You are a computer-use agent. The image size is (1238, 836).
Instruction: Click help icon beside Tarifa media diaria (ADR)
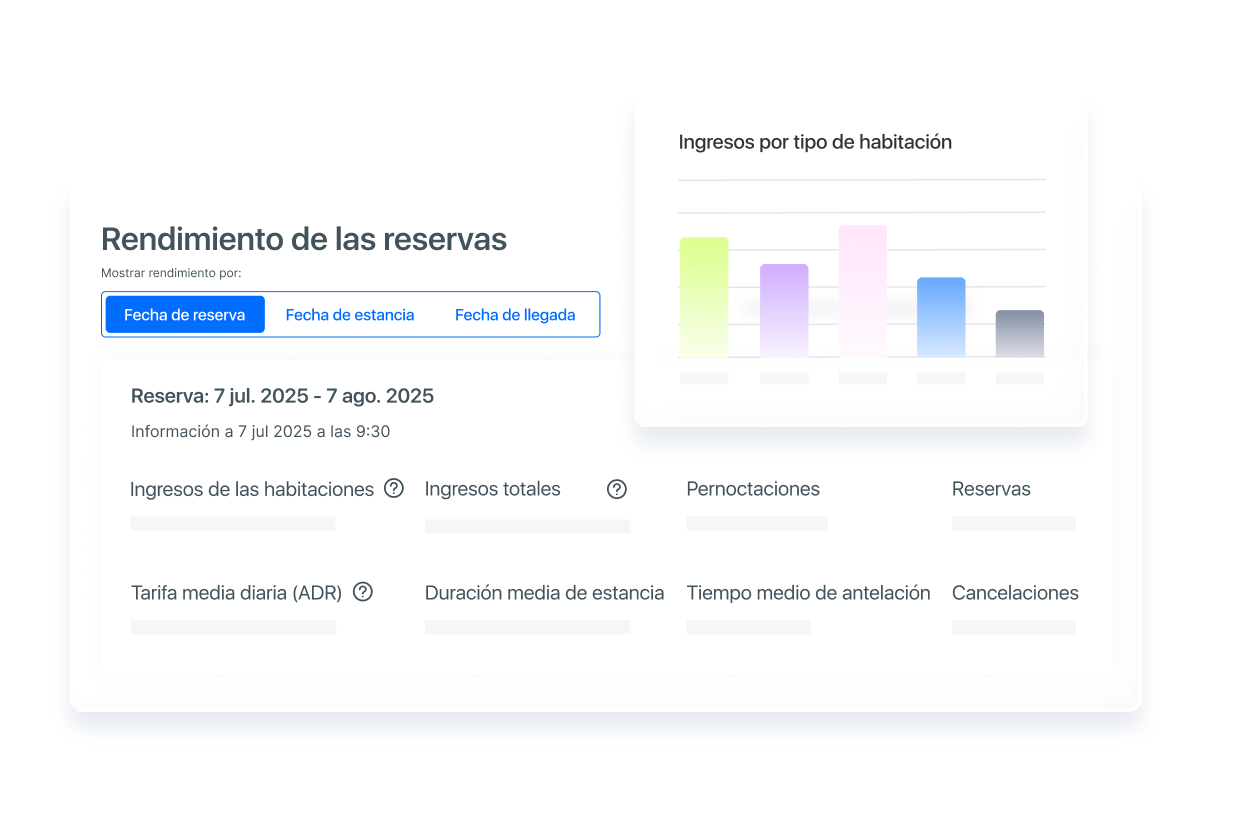(363, 592)
